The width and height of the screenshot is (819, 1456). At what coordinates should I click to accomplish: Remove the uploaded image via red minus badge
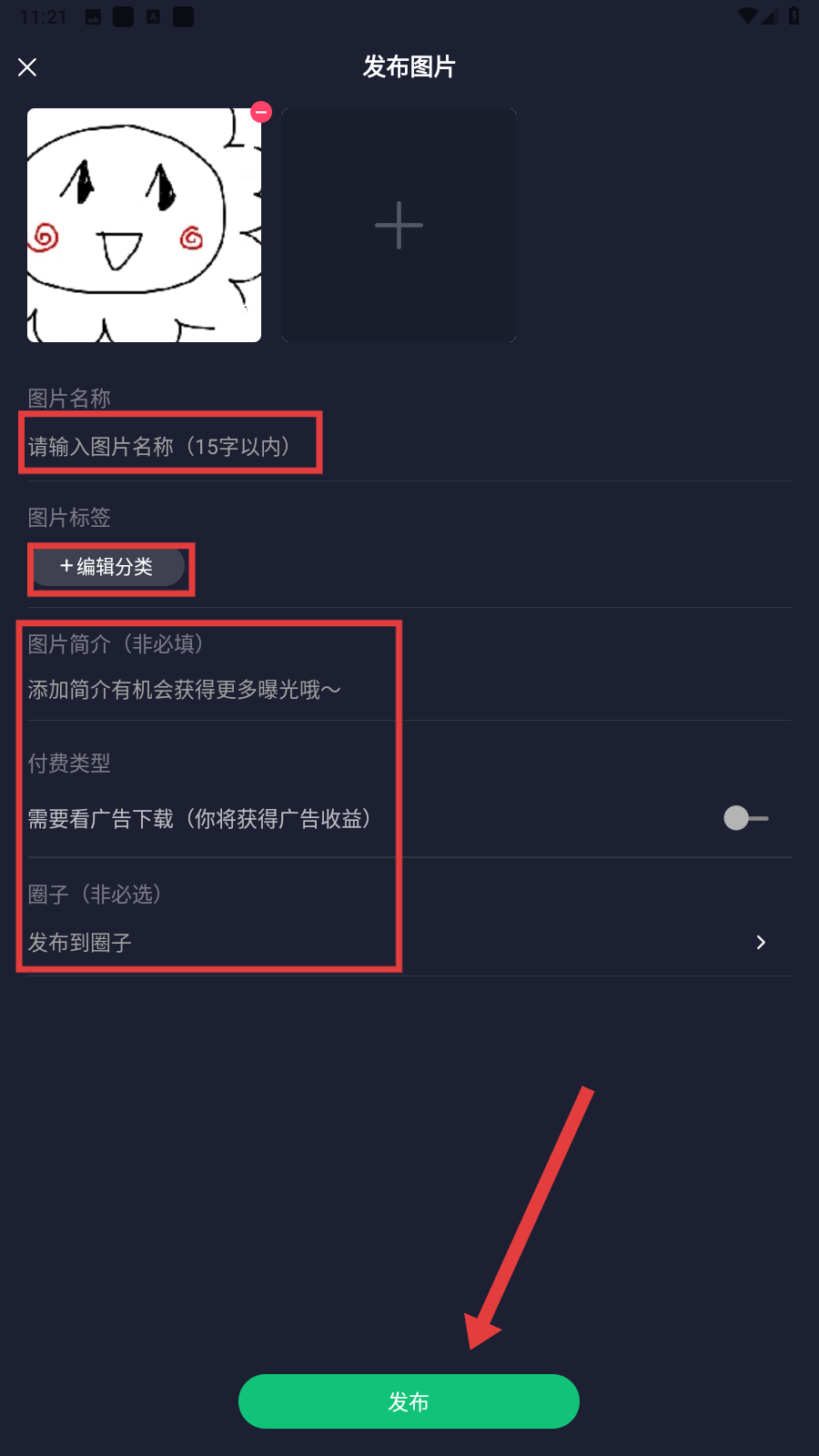(261, 112)
